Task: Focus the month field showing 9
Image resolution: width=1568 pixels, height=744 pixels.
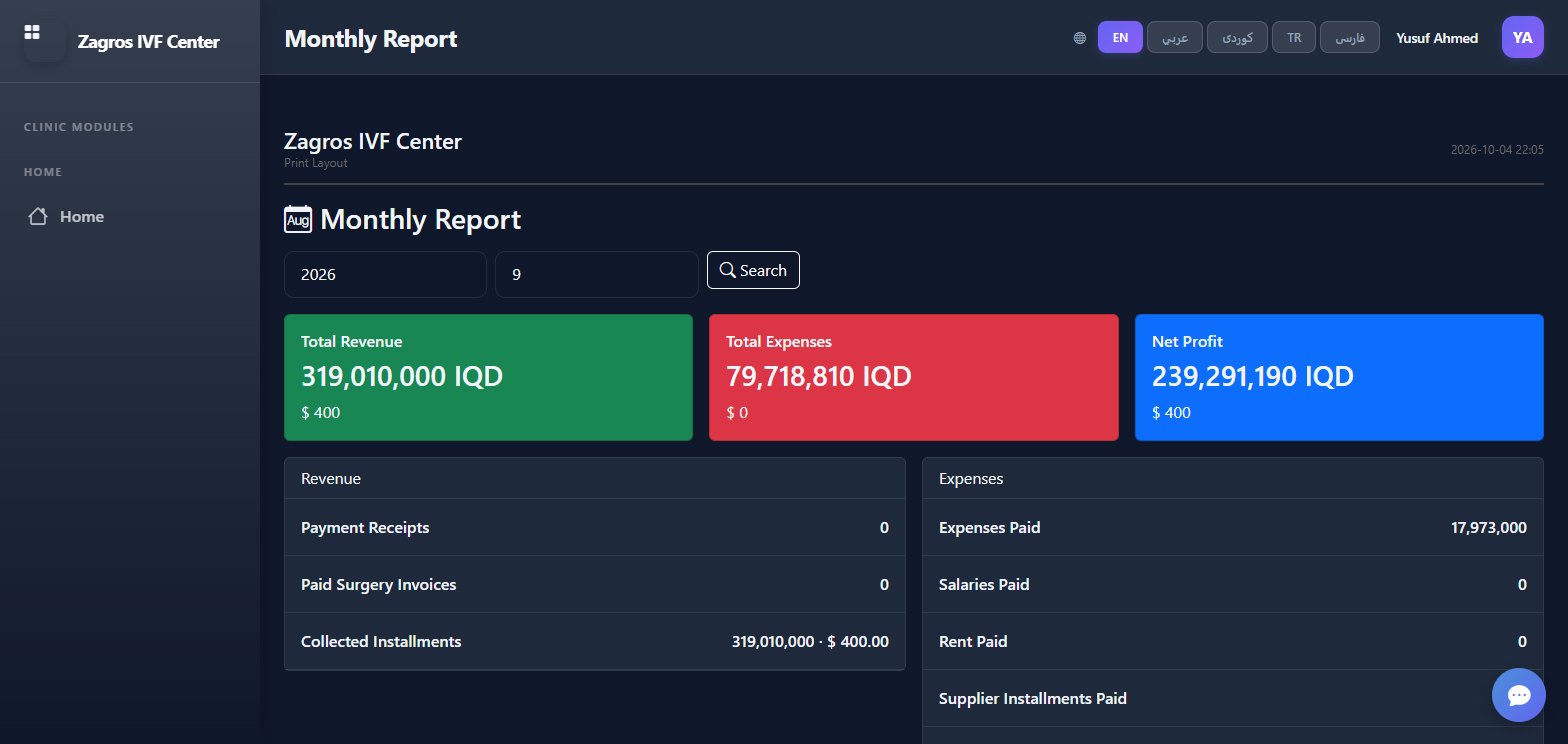Action: click(596, 274)
